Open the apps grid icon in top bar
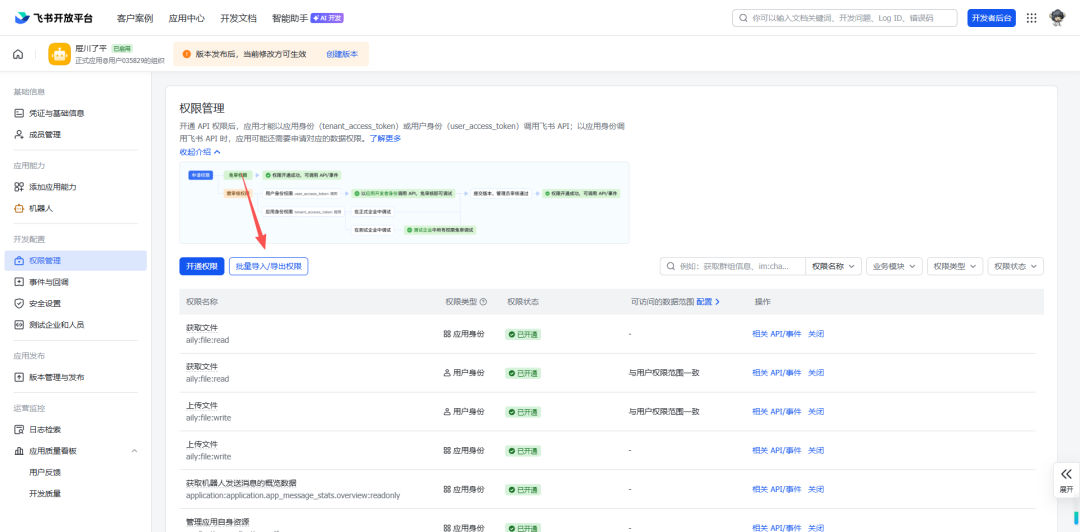This screenshot has width=1080, height=532. click(1031, 18)
